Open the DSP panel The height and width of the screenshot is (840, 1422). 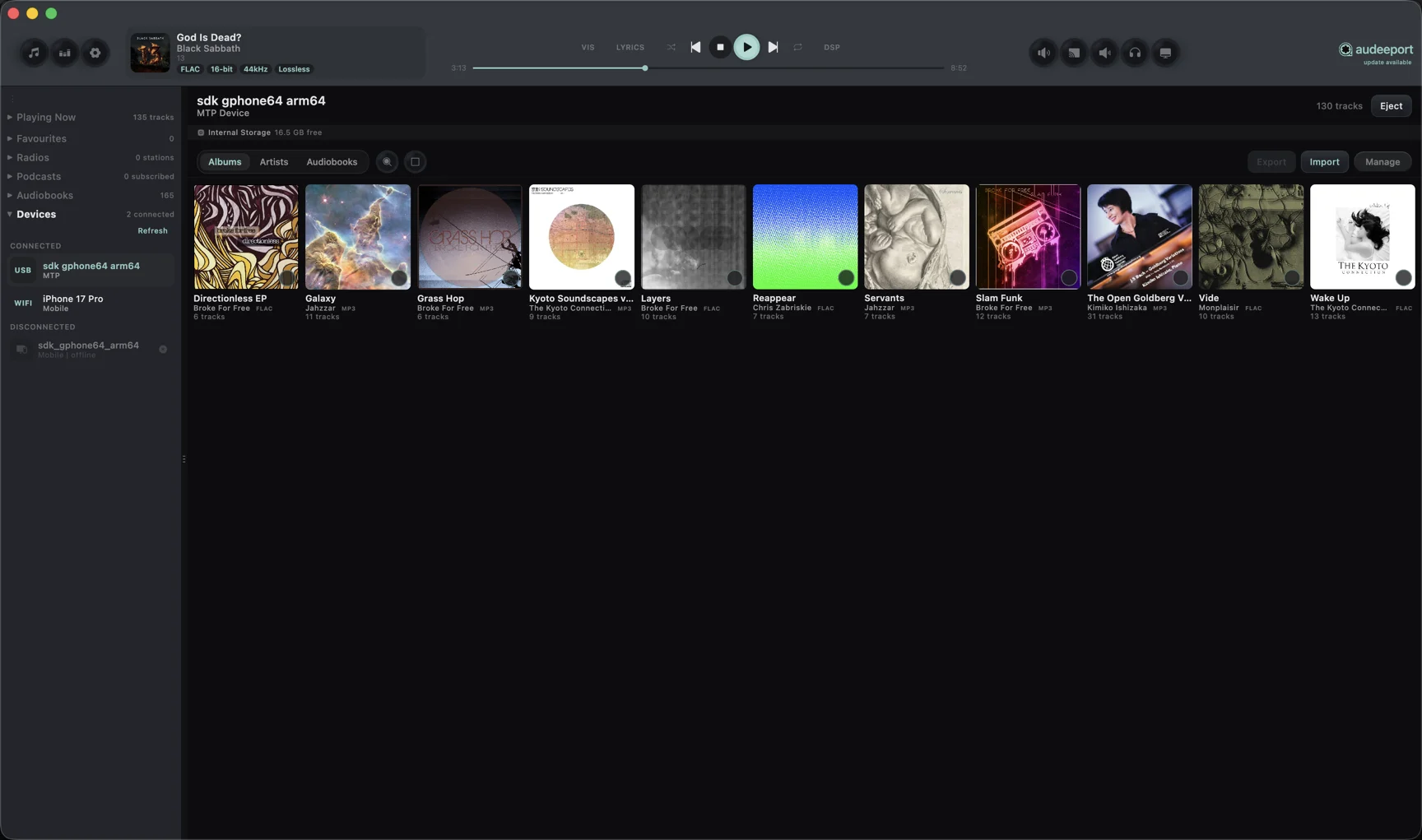(832, 47)
